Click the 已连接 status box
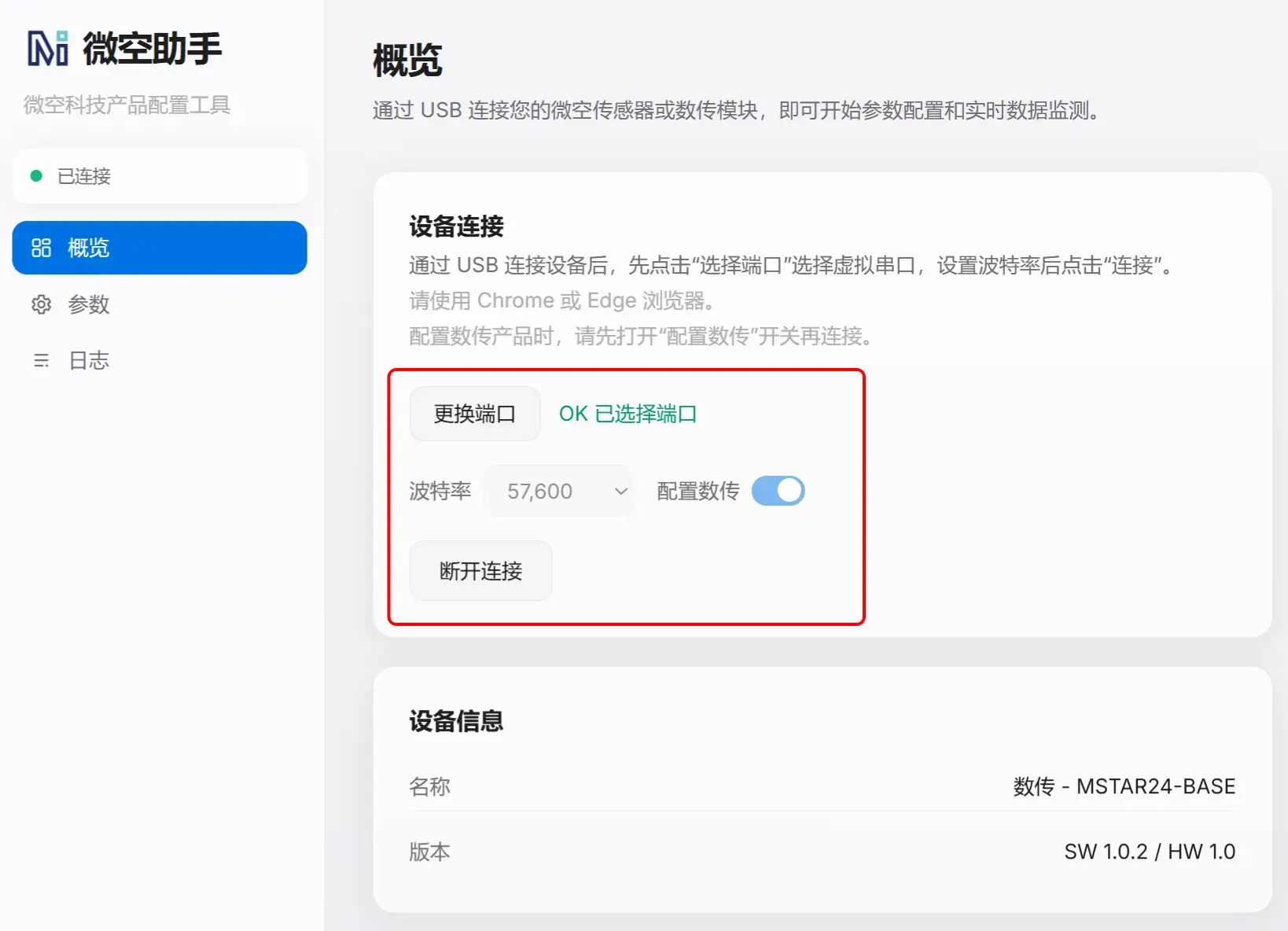Viewport: 1288px width, 931px height. [160, 176]
